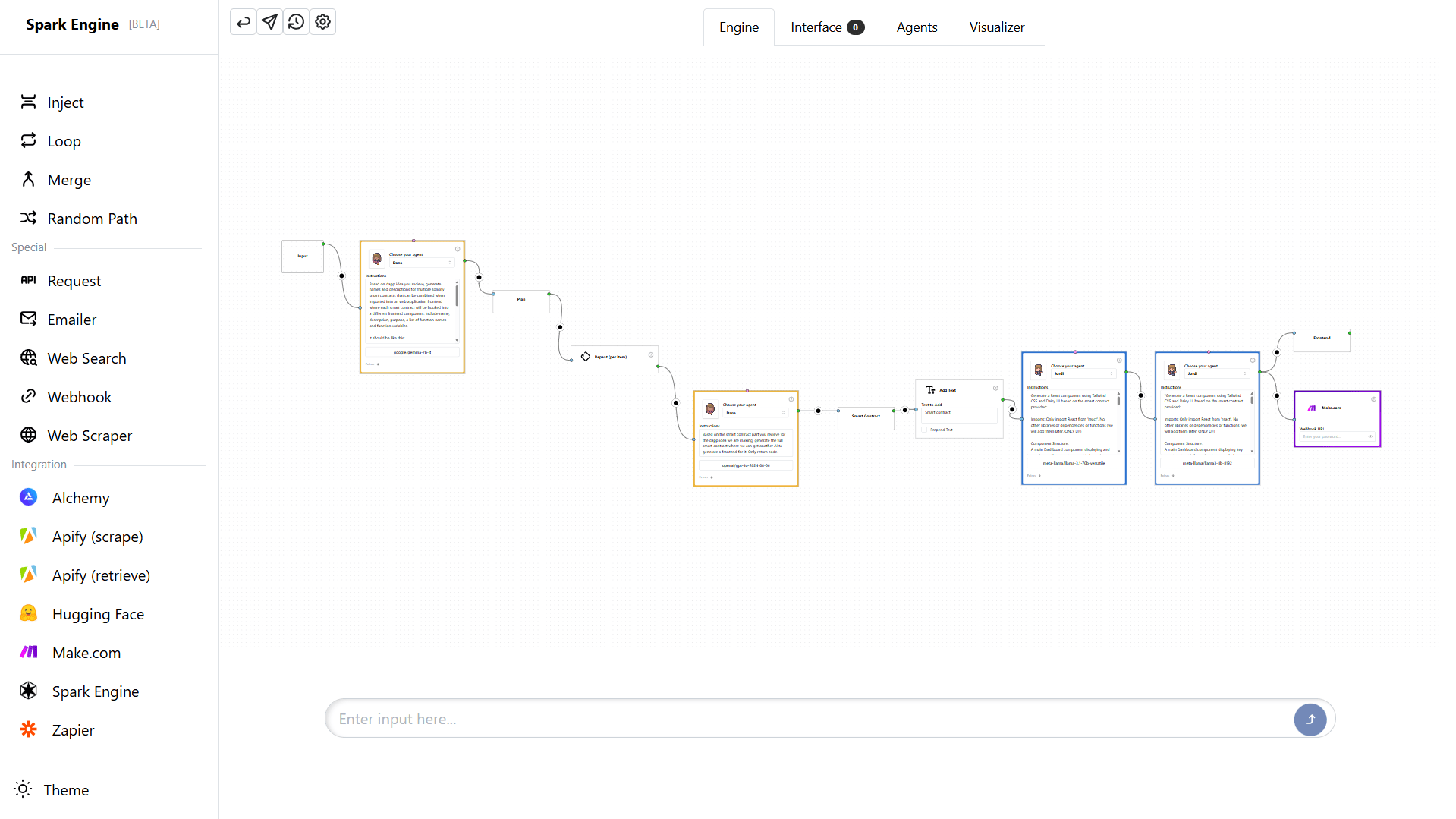Open the settings gear icon

322,22
